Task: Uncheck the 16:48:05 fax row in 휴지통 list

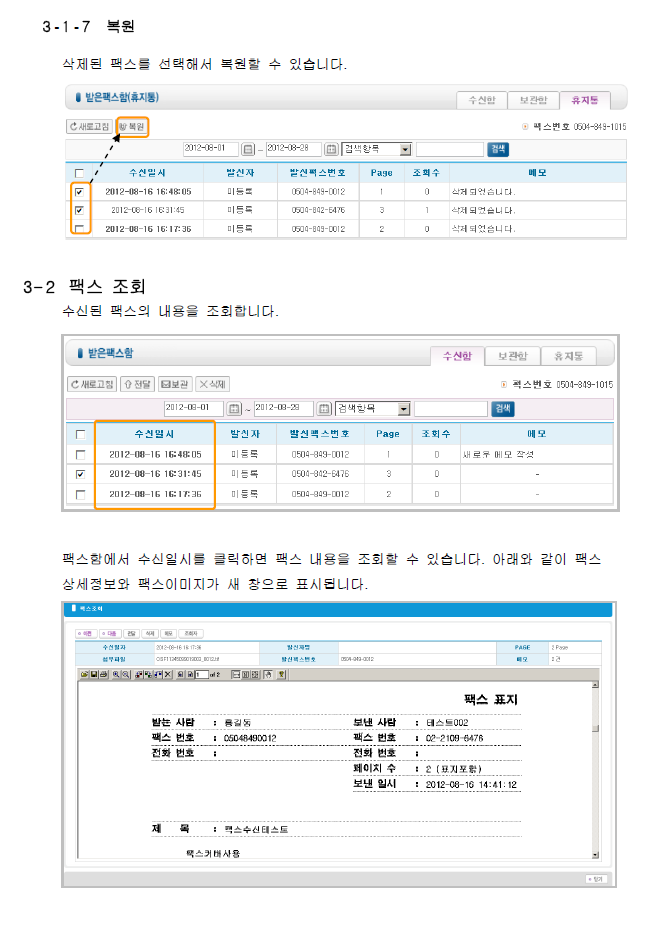Action: (x=79, y=191)
